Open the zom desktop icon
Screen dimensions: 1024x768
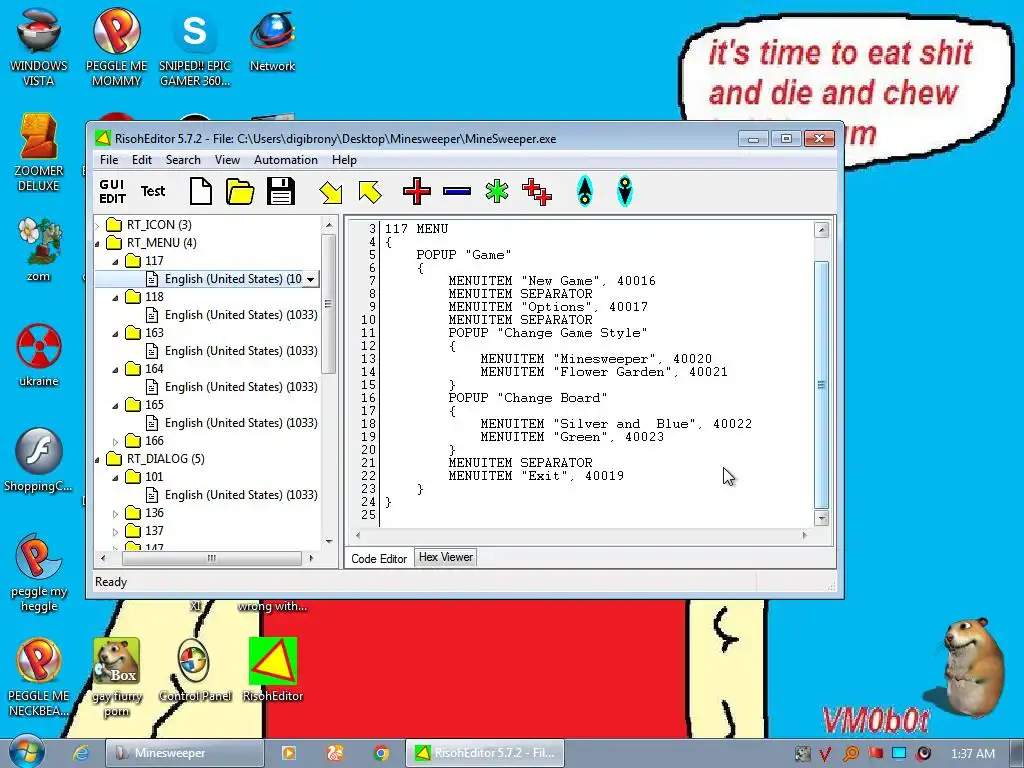(x=39, y=249)
